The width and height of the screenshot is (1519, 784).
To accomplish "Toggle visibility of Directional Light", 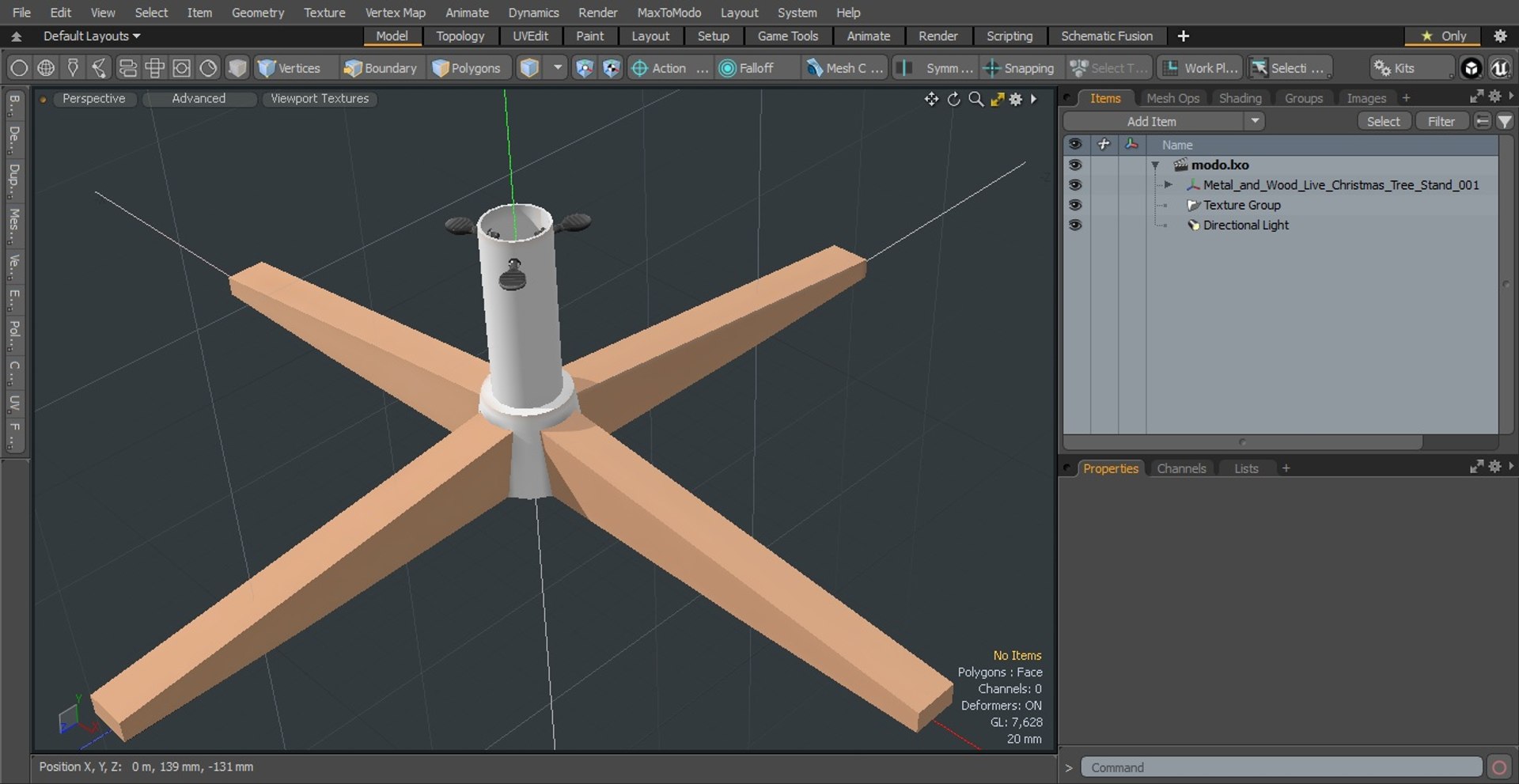I will coord(1074,225).
